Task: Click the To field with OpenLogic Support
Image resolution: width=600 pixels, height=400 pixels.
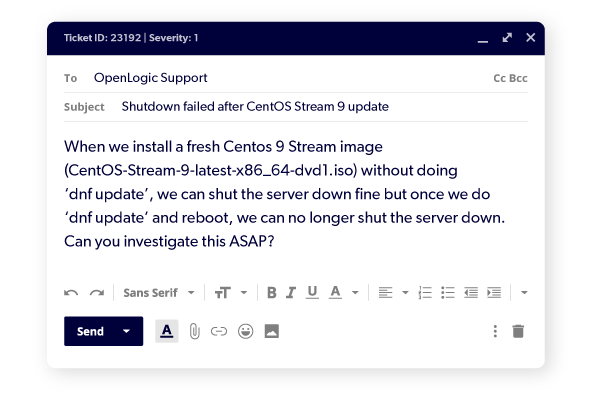Action: (296, 78)
